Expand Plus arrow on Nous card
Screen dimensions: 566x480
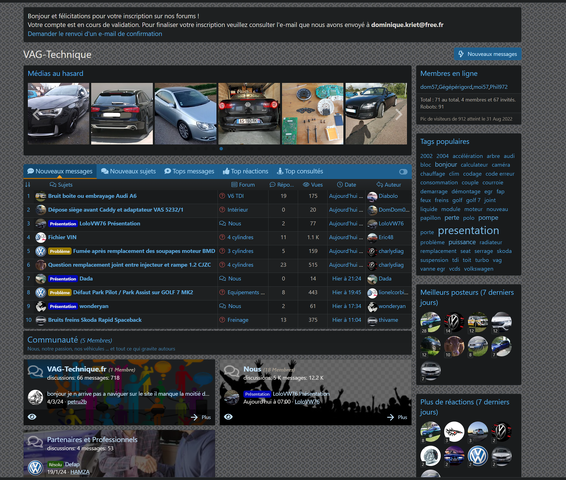coord(397,417)
